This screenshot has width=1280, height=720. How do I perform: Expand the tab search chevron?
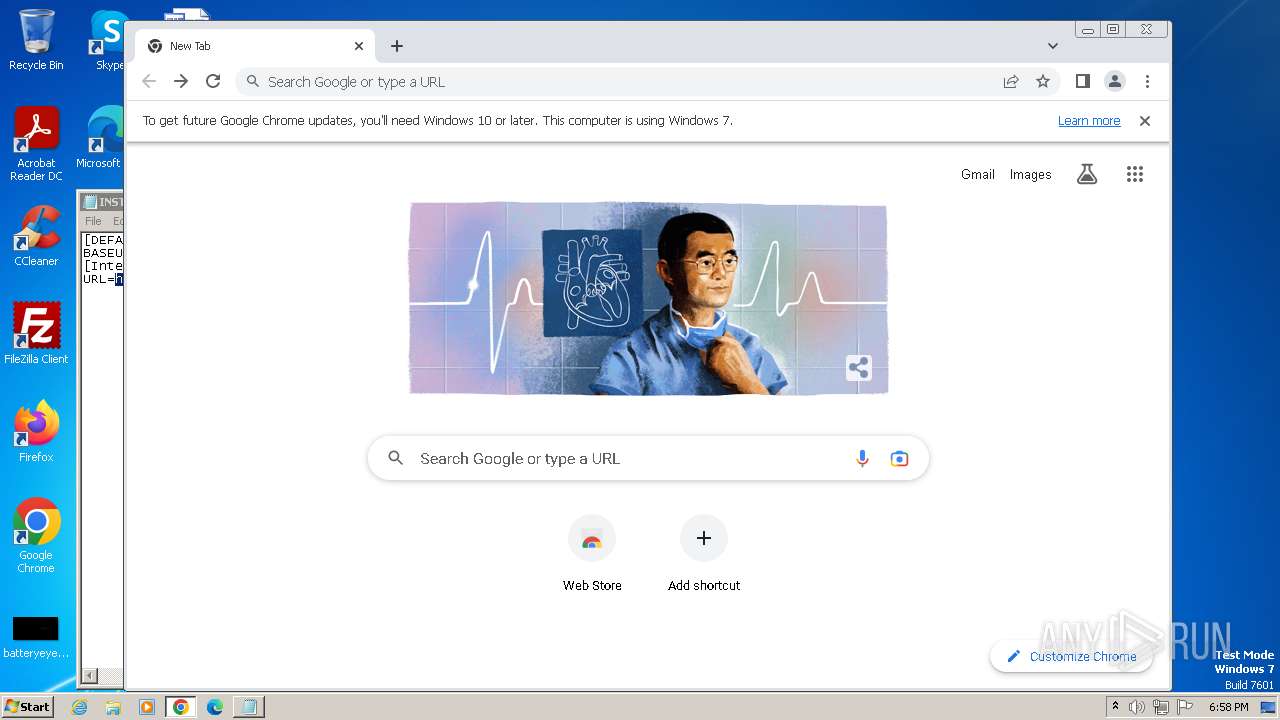click(x=1053, y=46)
